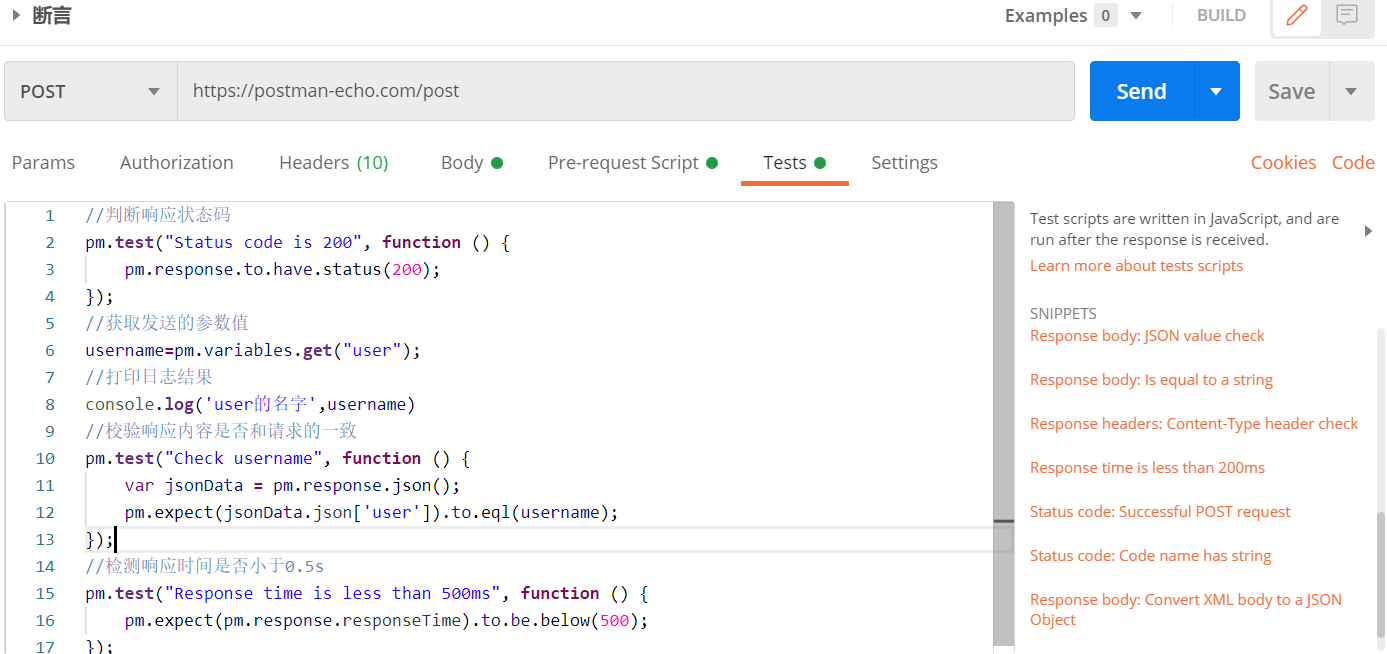Open the POST method dropdown

coord(91,91)
